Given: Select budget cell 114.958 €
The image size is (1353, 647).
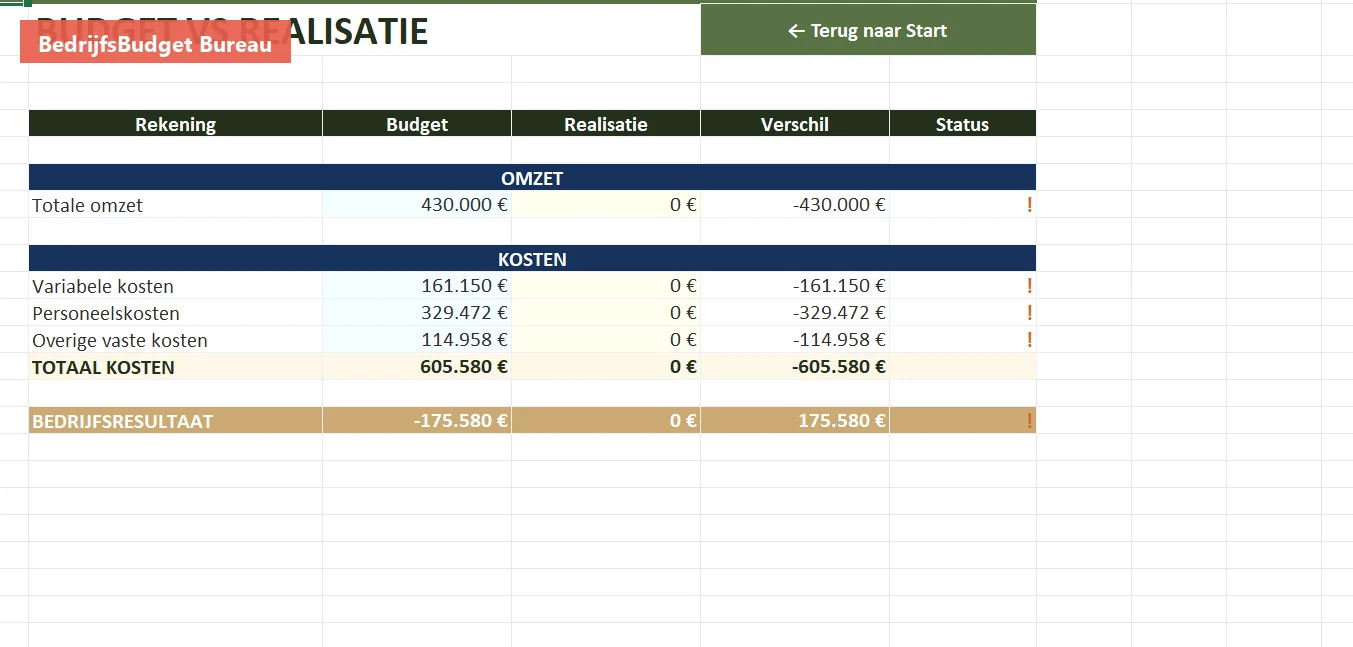Looking at the screenshot, I should coord(417,340).
